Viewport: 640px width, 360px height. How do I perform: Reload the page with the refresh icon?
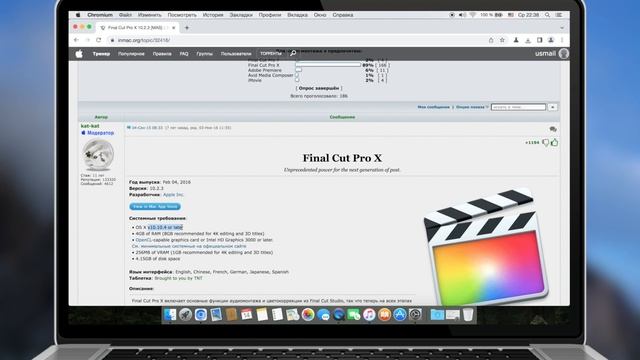(98, 40)
